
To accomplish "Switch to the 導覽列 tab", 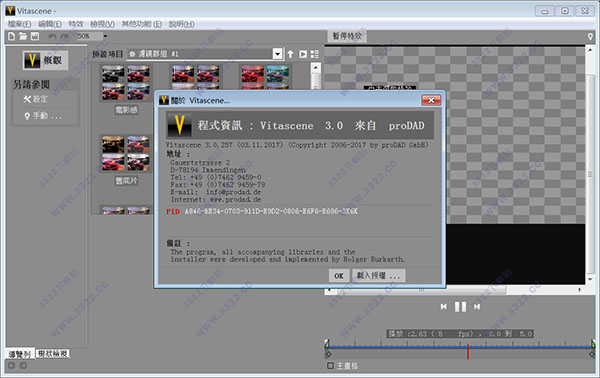I will pyautogui.click(x=20, y=354).
